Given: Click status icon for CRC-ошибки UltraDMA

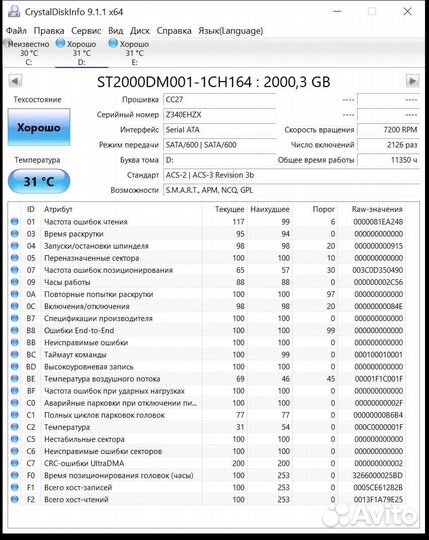Looking at the screenshot, I should [x=15, y=463].
